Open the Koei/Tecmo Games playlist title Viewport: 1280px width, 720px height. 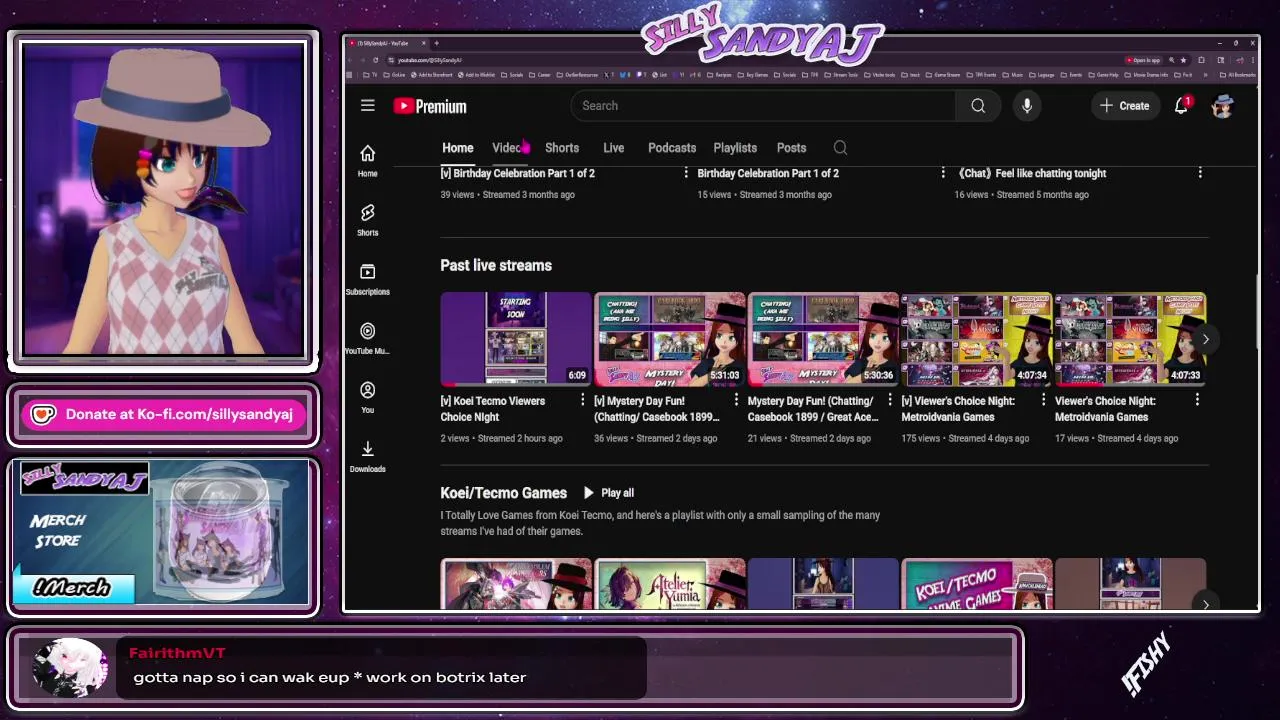[x=504, y=493]
